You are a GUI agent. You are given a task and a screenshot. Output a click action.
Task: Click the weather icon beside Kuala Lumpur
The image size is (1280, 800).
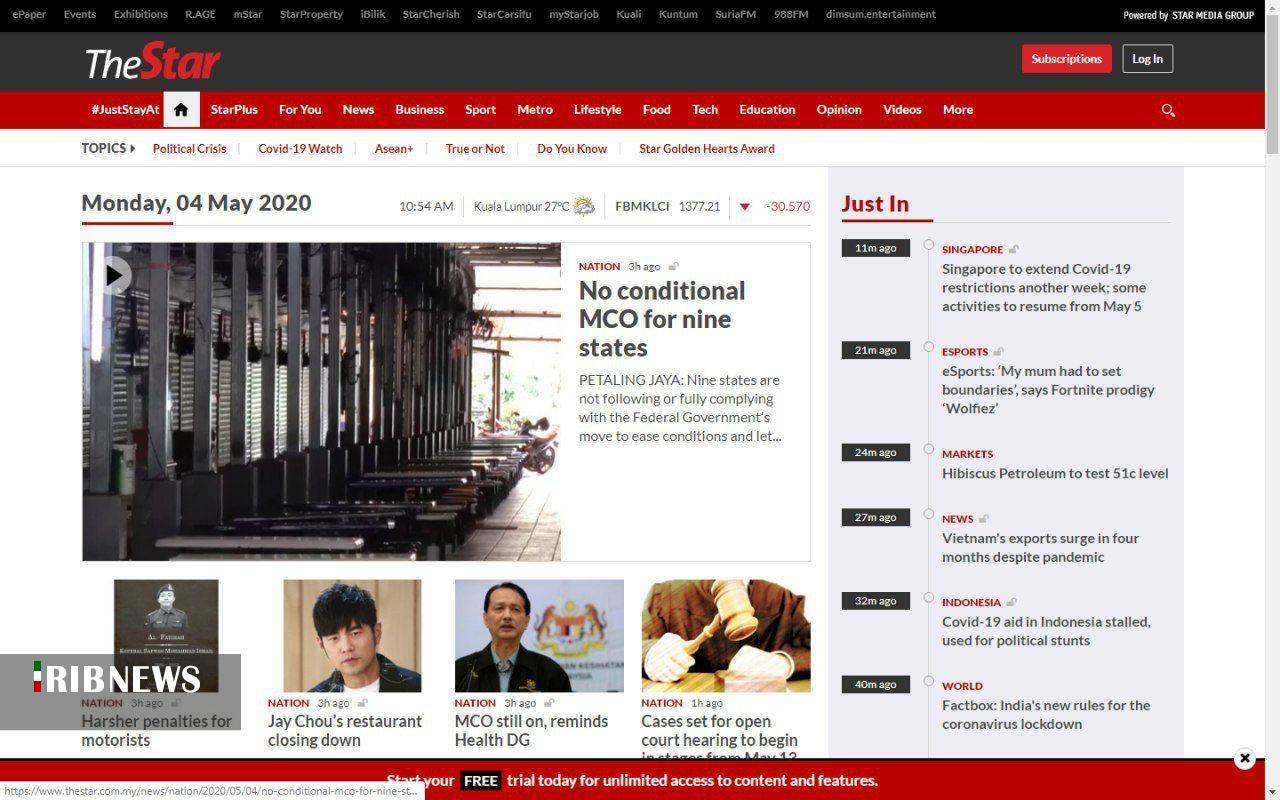point(584,206)
